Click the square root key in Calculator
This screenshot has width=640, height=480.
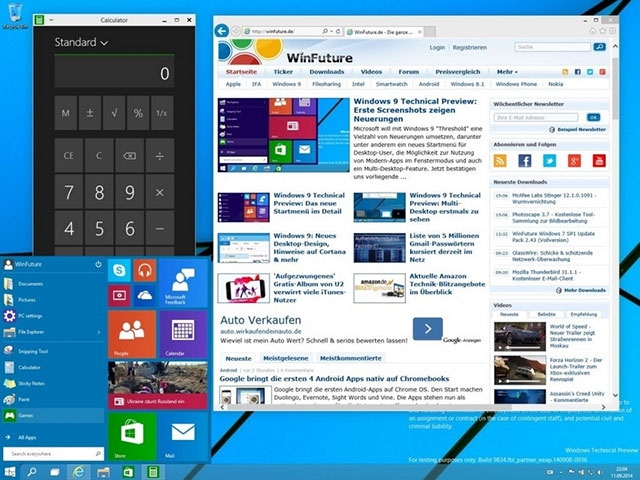point(114,113)
